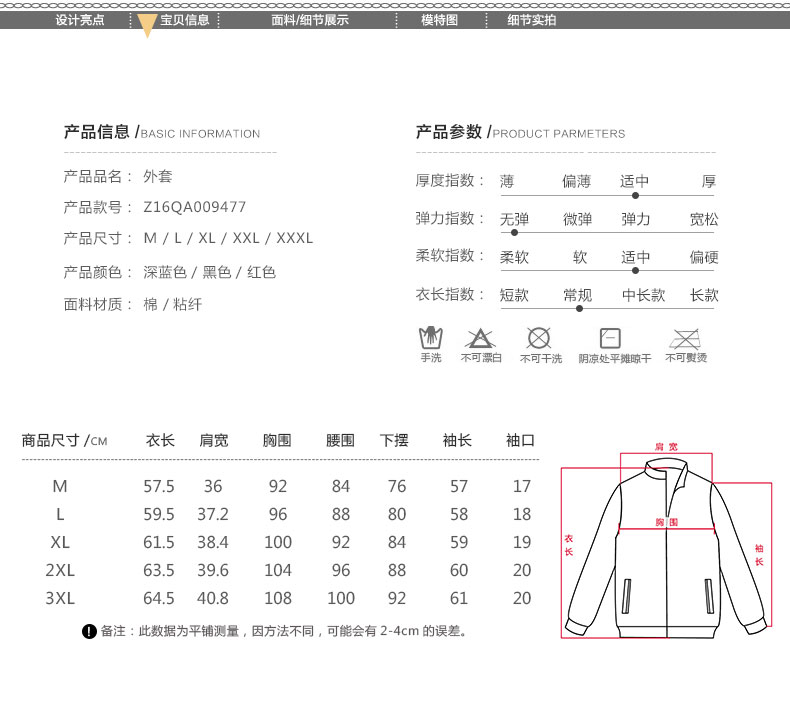Viewport: 790px width, 709px height.
Task: Click the 偏薄 option on 厚度指数 scale
Action: point(576,181)
